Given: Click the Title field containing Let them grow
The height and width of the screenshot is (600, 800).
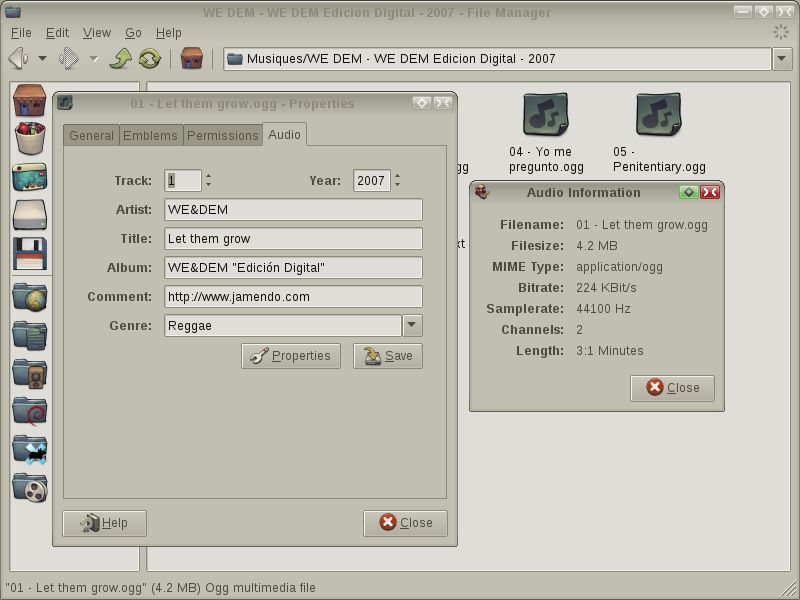Looking at the screenshot, I should click(293, 239).
